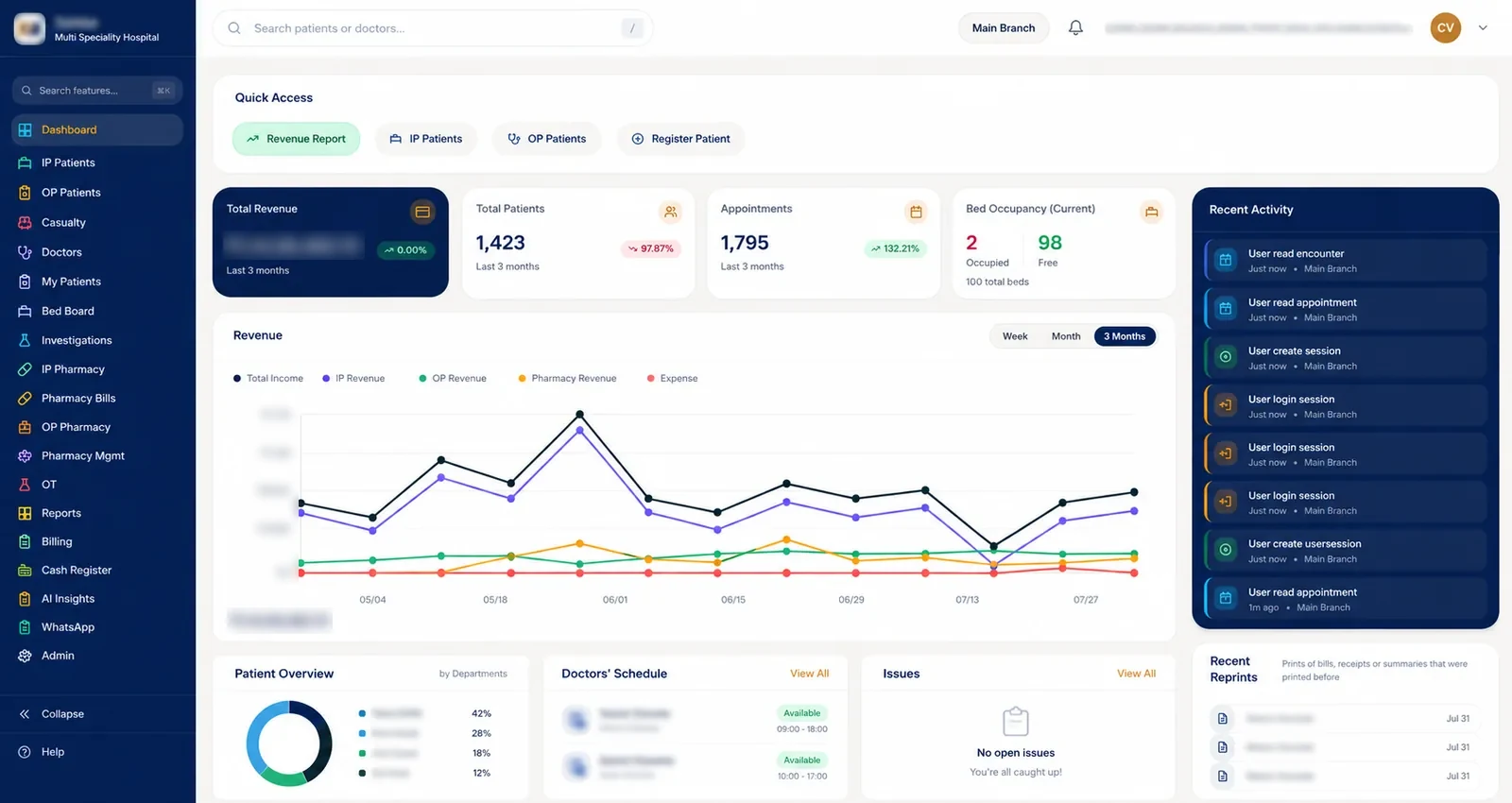This screenshot has height=803, width=1512.
Task: Click the My Patients sidebar icon
Action: tap(25, 282)
